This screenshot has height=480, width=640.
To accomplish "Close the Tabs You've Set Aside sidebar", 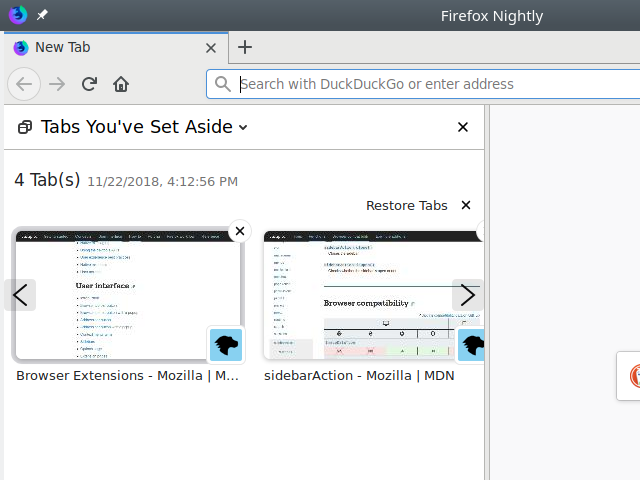I will pyautogui.click(x=463, y=127).
